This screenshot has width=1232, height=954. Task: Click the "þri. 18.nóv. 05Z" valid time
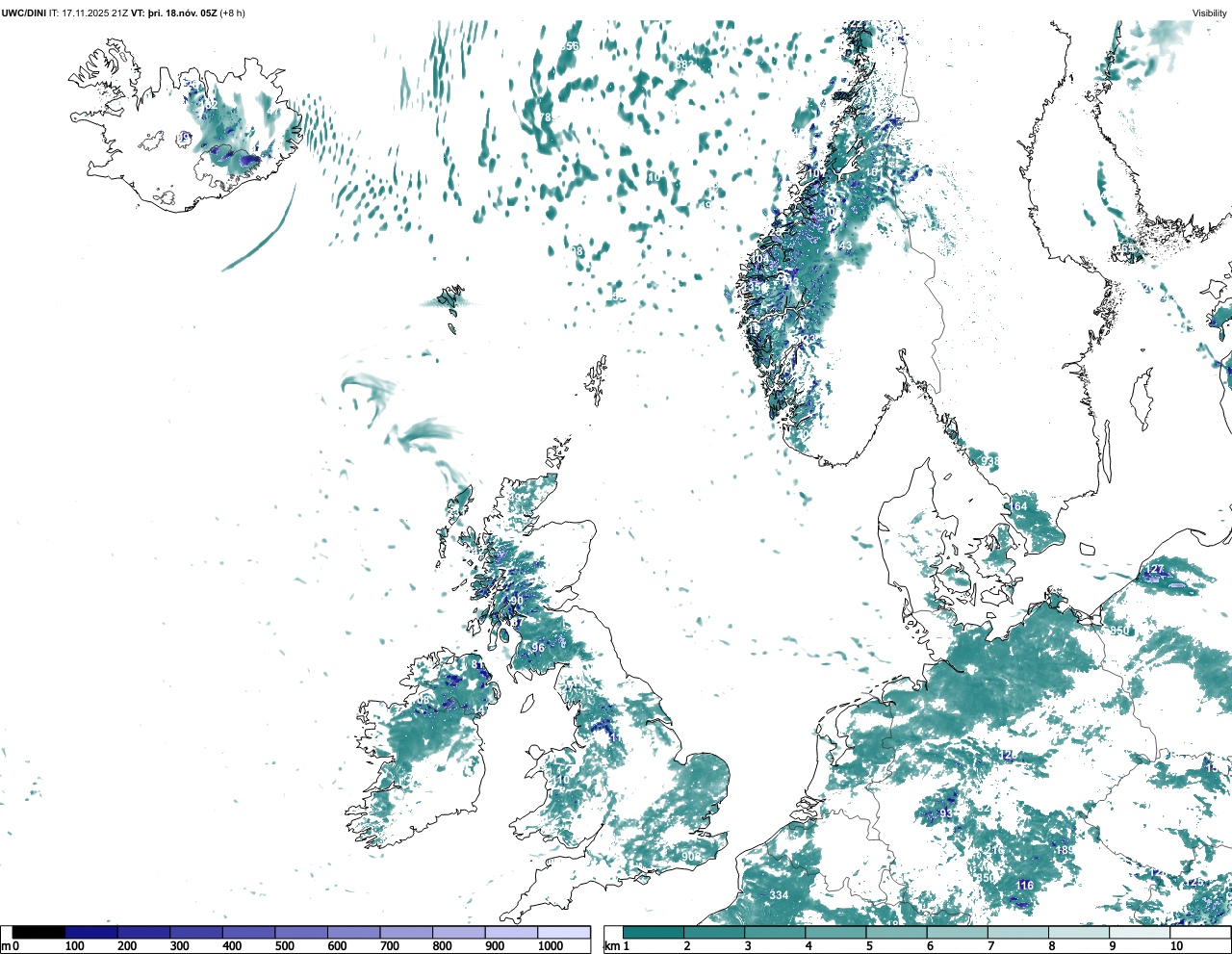coord(182,13)
